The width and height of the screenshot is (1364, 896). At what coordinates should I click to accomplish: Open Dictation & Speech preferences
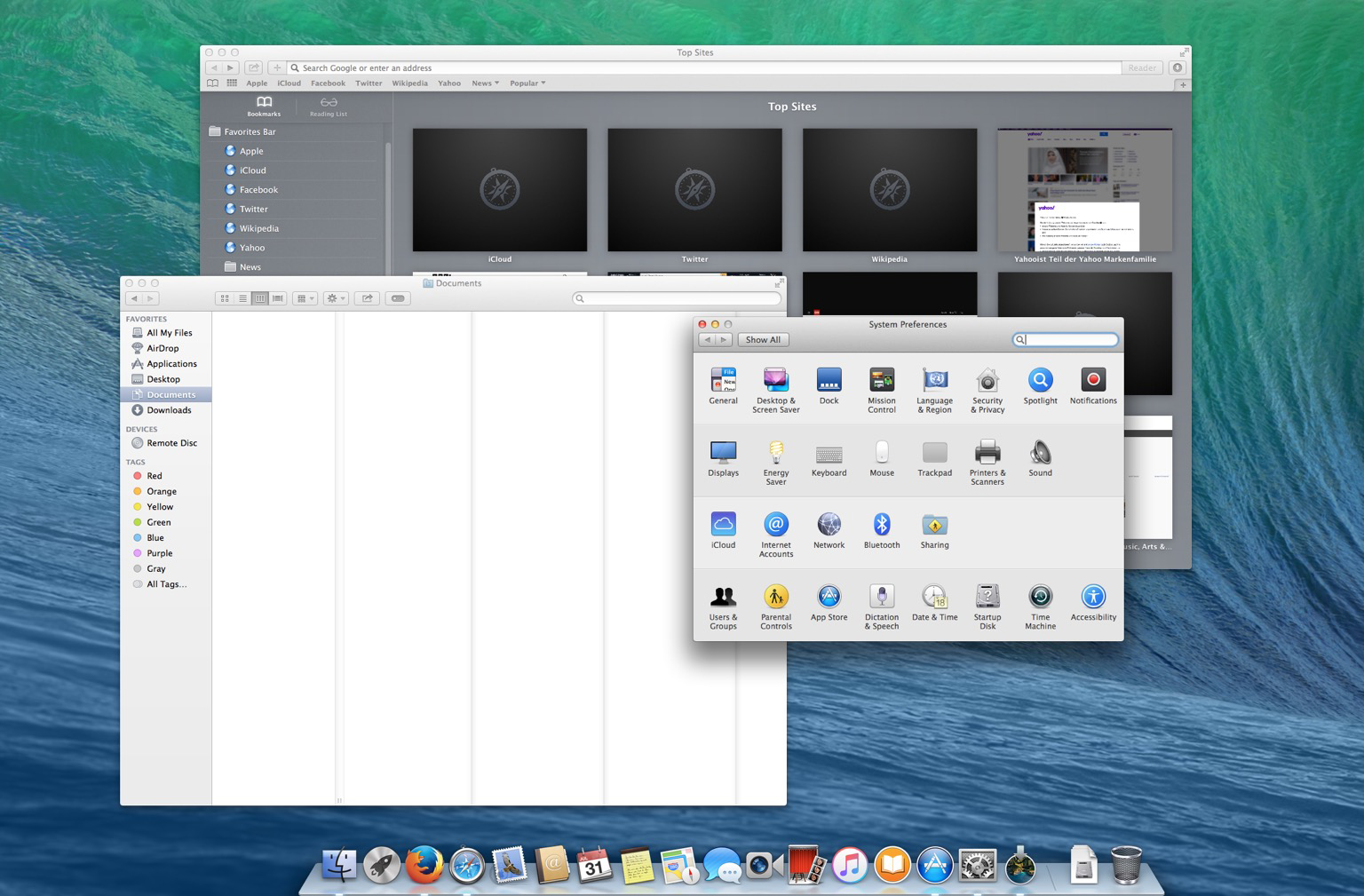(x=881, y=607)
